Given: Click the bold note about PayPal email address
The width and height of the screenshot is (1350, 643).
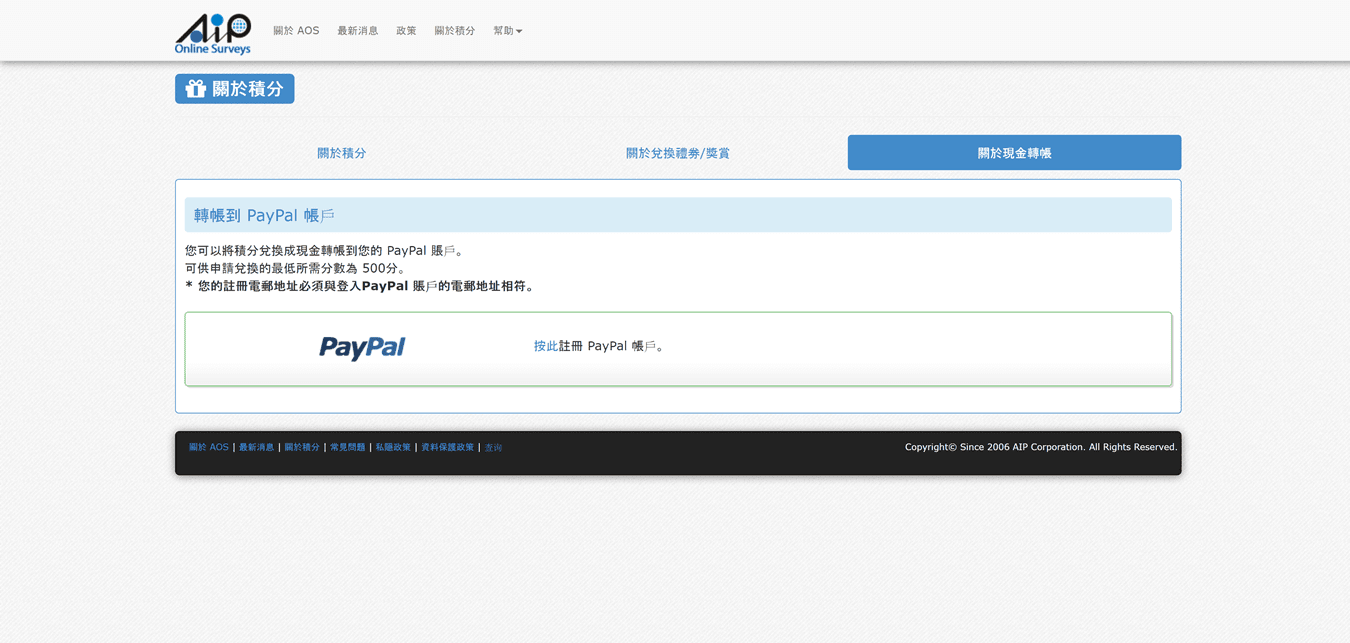Looking at the screenshot, I should 361,286.
